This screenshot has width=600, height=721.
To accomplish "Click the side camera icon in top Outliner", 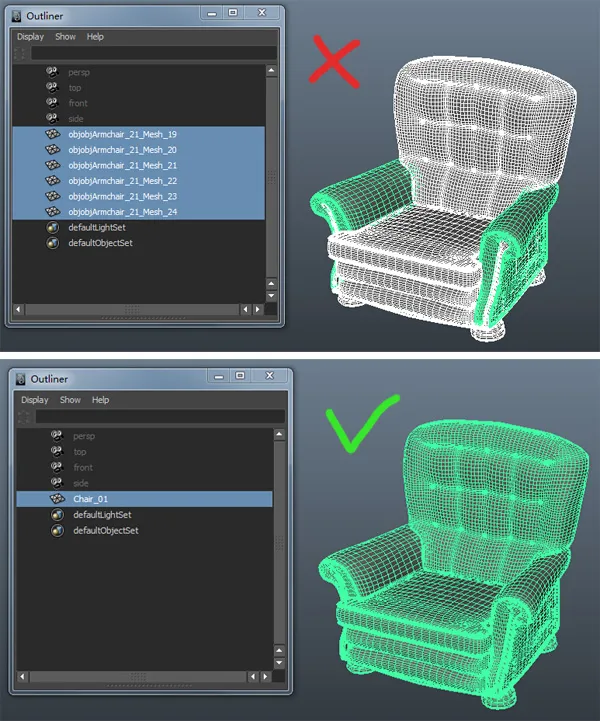I will pos(52,119).
